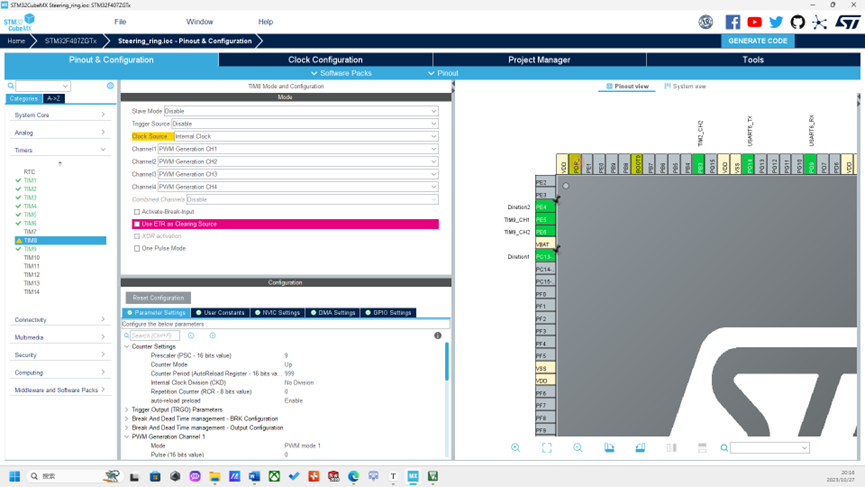Image resolution: width=865 pixels, height=487 pixels.
Task: Click the peripheral settings gear icon
Action: pos(110,85)
